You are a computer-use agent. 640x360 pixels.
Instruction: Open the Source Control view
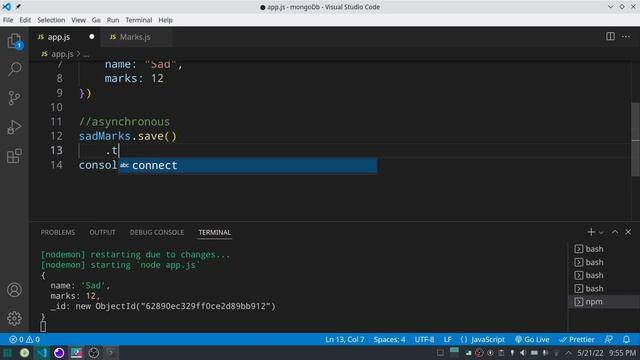[14, 98]
